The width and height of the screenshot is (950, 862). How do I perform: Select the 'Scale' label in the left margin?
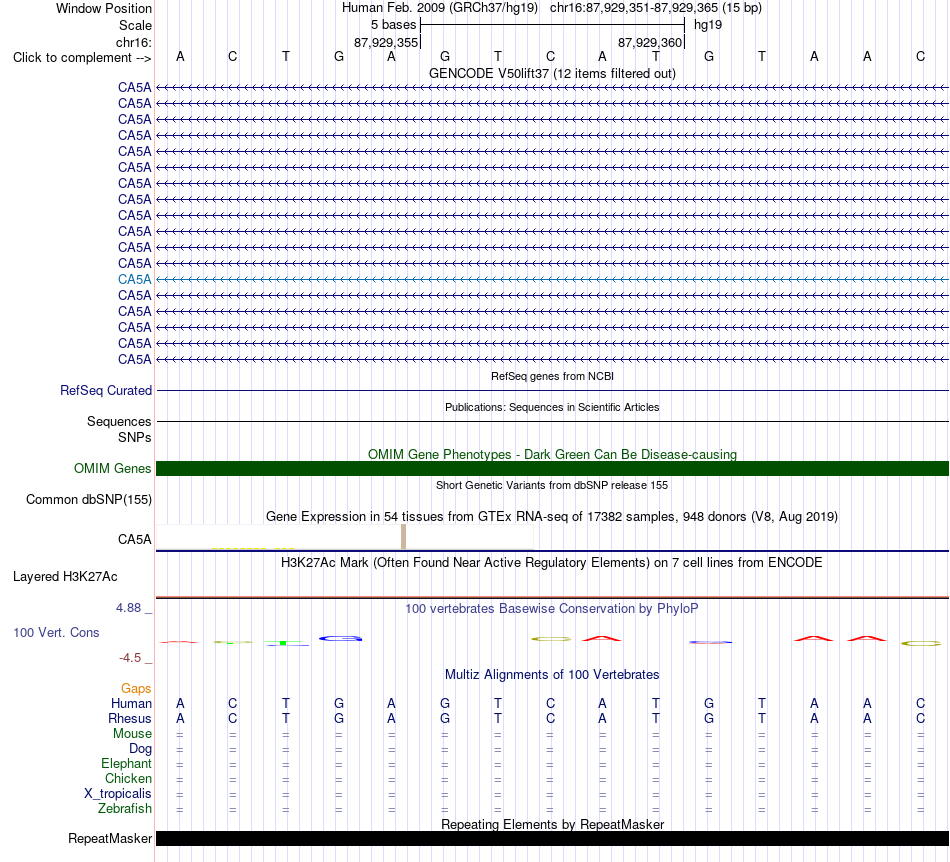point(135,25)
